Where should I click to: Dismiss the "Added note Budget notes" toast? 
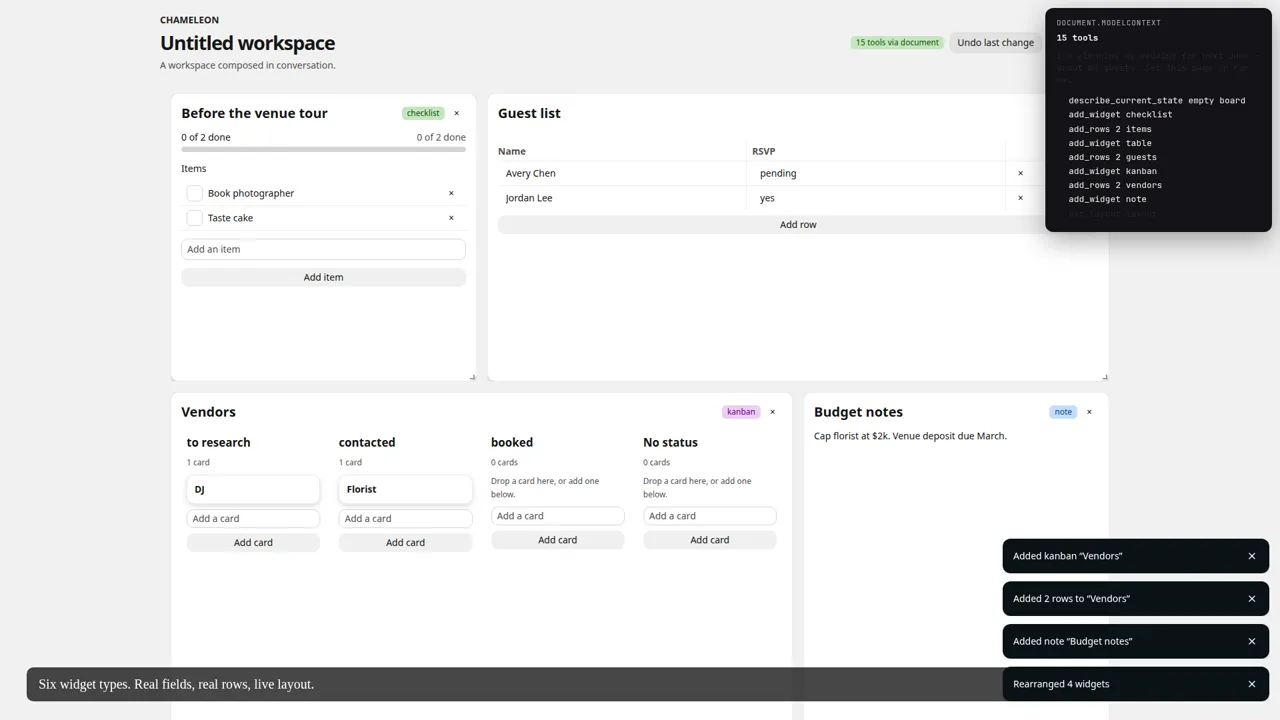click(x=1251, y=641)
